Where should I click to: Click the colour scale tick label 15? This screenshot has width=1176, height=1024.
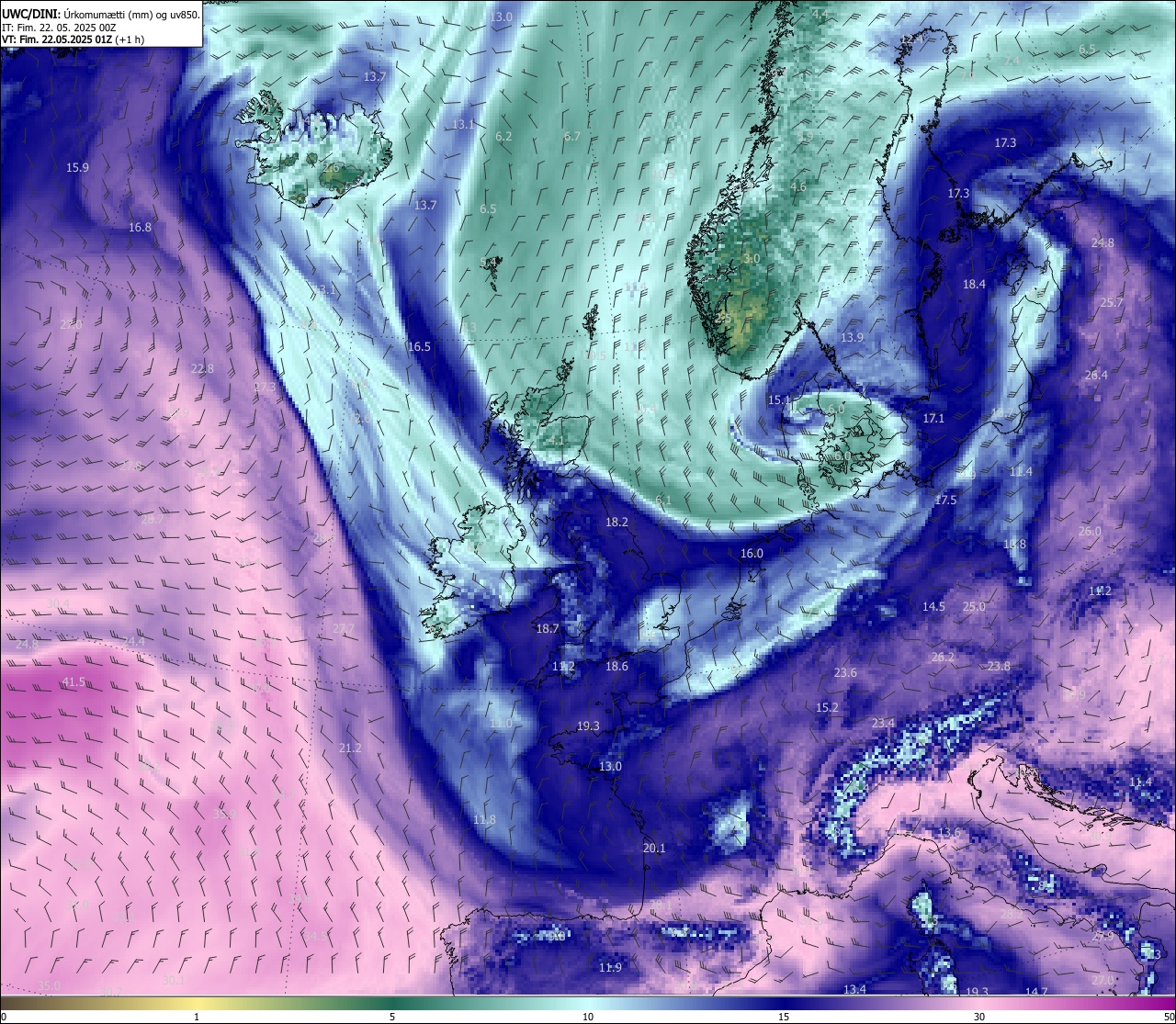pyautogui.click(x=784, y=1017)
